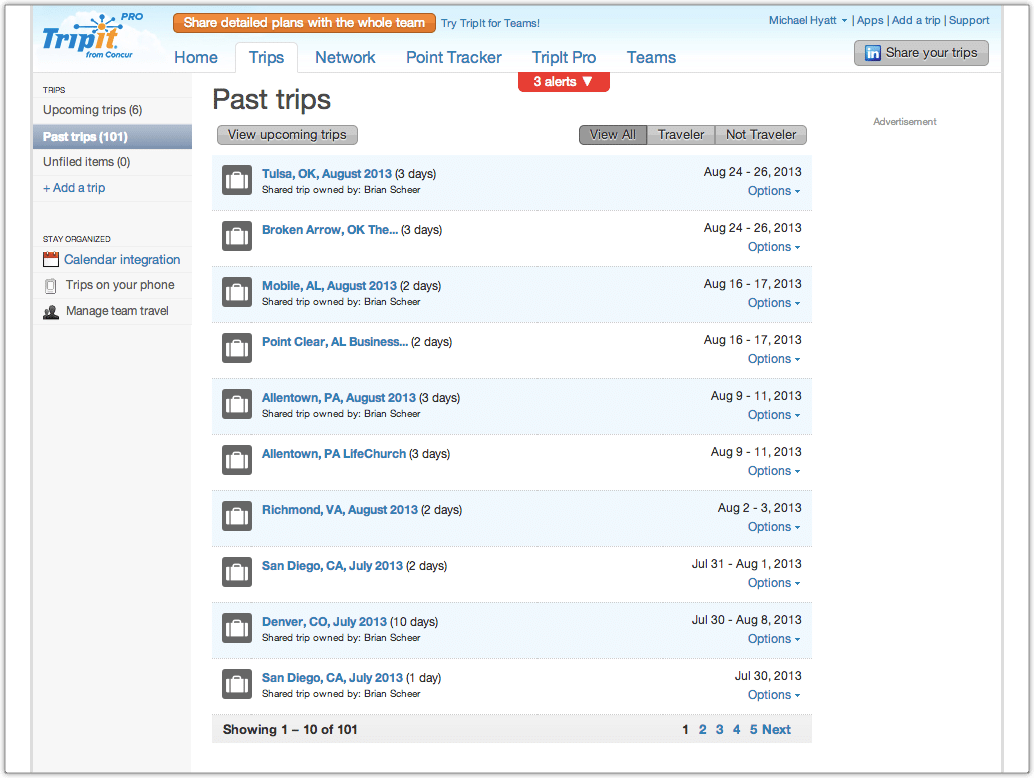Expand Options for the Broken Arrow trip
The image size is (1034, 778).
click(x=774, y=247)
